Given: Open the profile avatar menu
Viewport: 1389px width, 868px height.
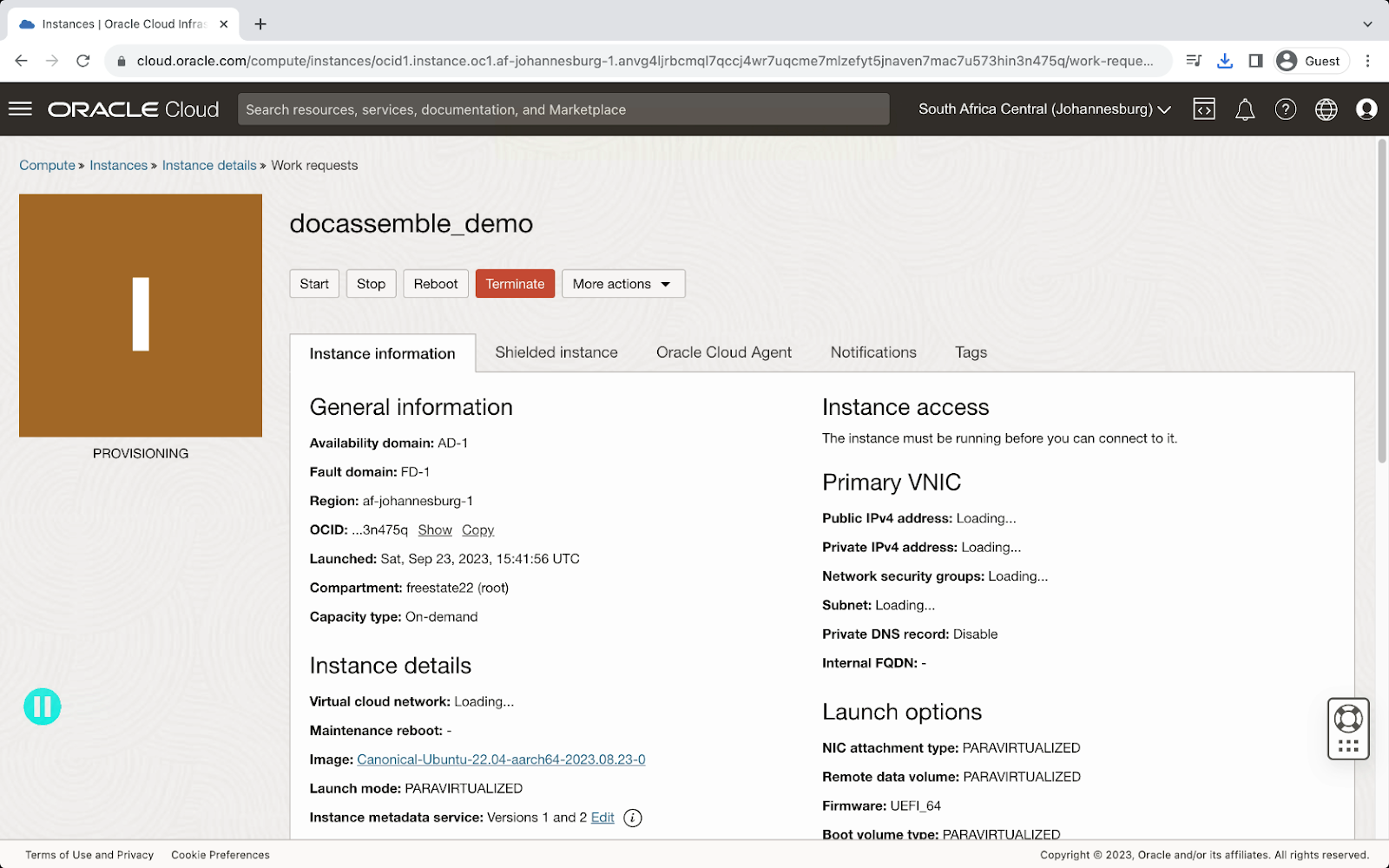Looking at the screenshot, I should pyautogui.click(x=1366, y=109).
